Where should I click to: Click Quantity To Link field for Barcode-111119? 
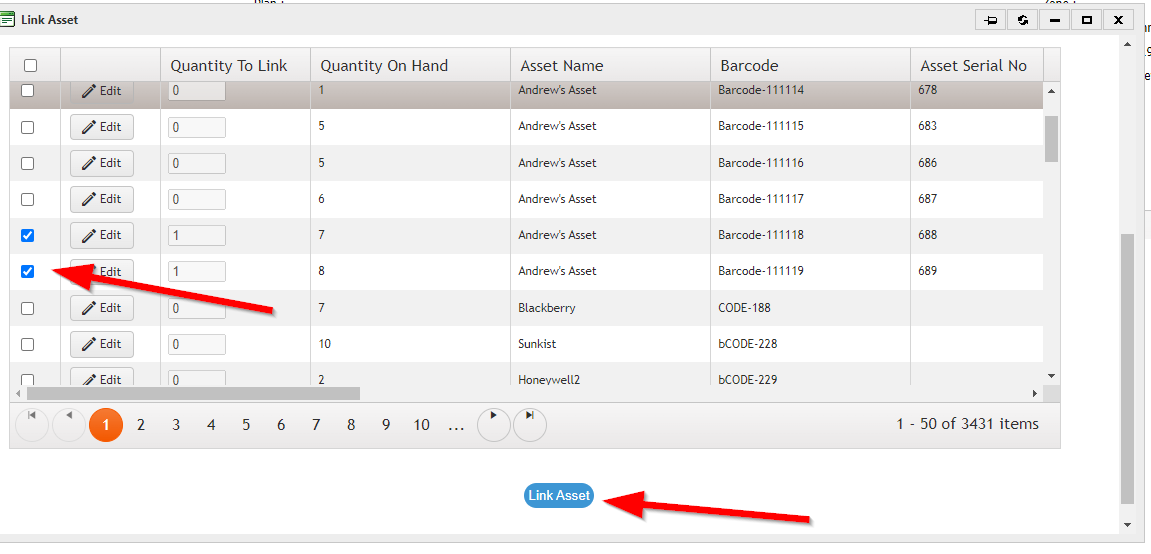click(x=197, y=271)
